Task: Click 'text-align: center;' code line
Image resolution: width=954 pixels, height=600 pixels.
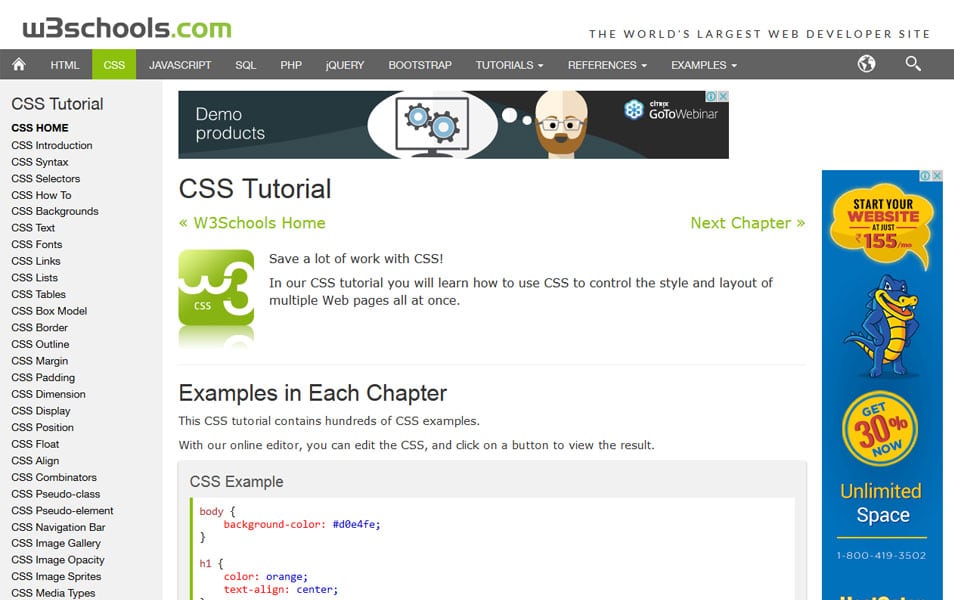Action: [280, 590]
